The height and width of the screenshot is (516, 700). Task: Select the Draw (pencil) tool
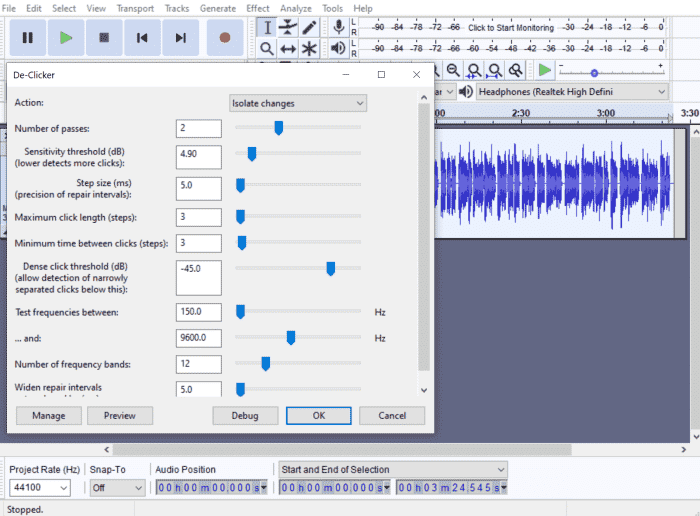310,27
